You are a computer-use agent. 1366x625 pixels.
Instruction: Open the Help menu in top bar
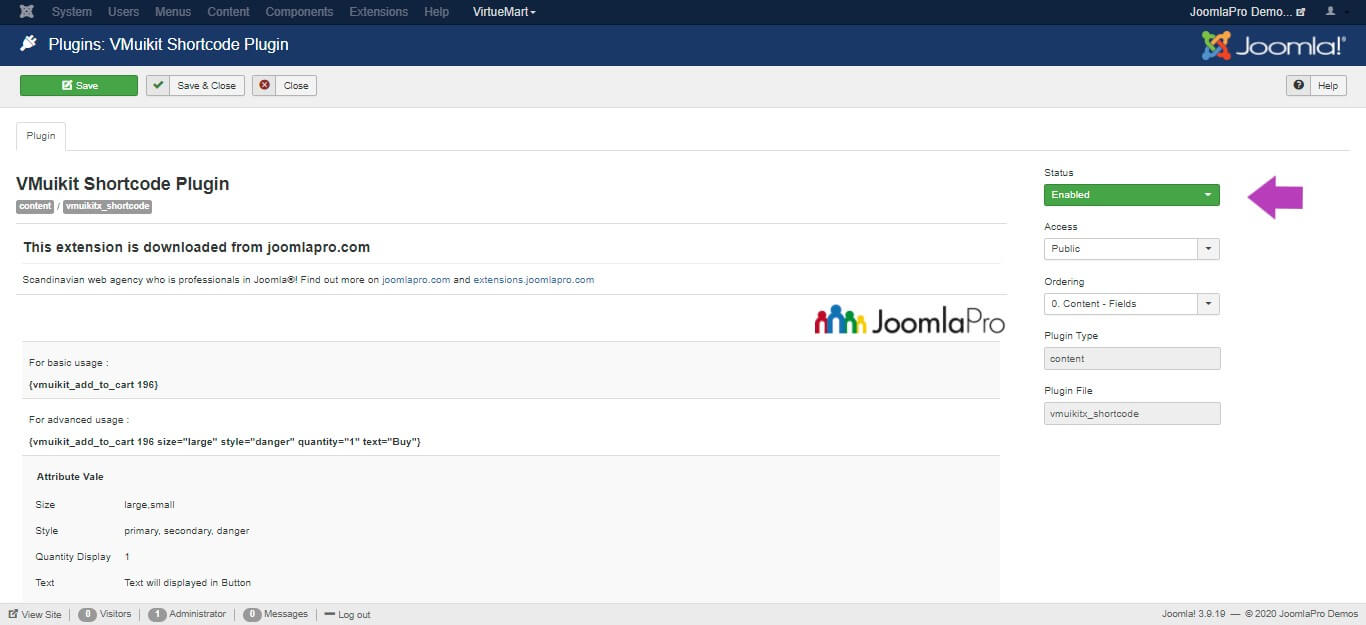[436, 12]
